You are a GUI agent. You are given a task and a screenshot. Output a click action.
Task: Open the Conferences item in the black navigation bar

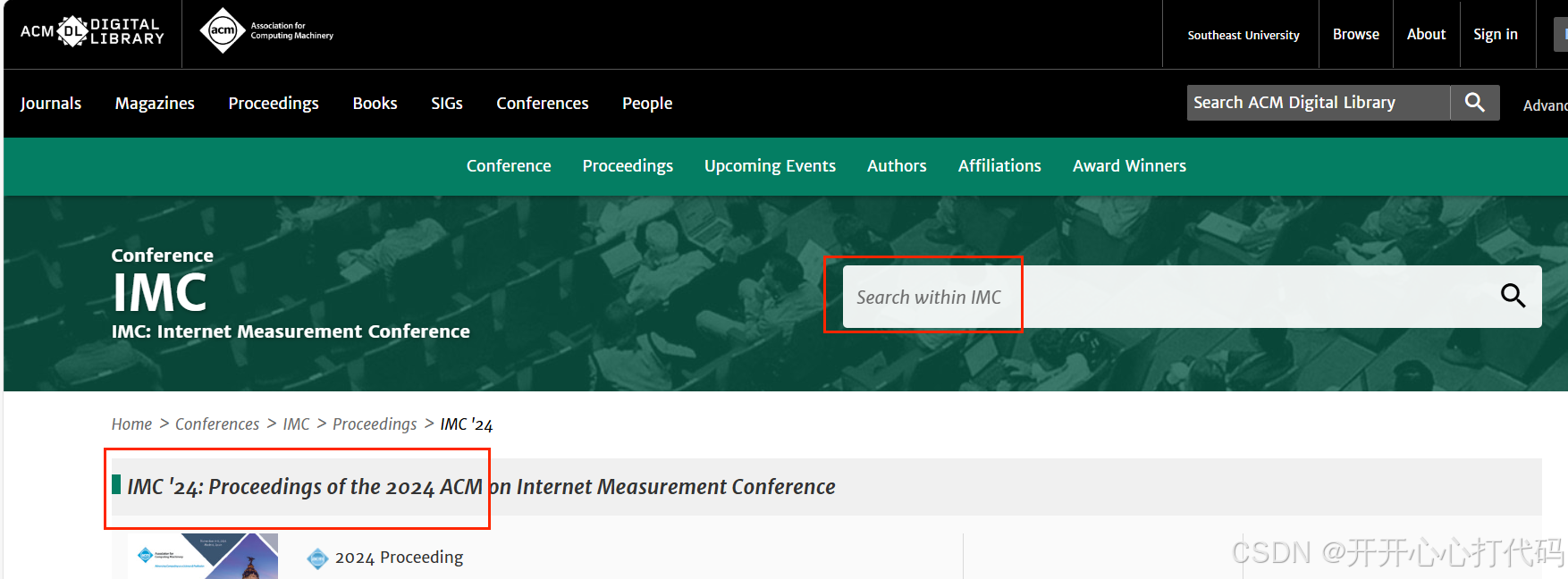543,104
